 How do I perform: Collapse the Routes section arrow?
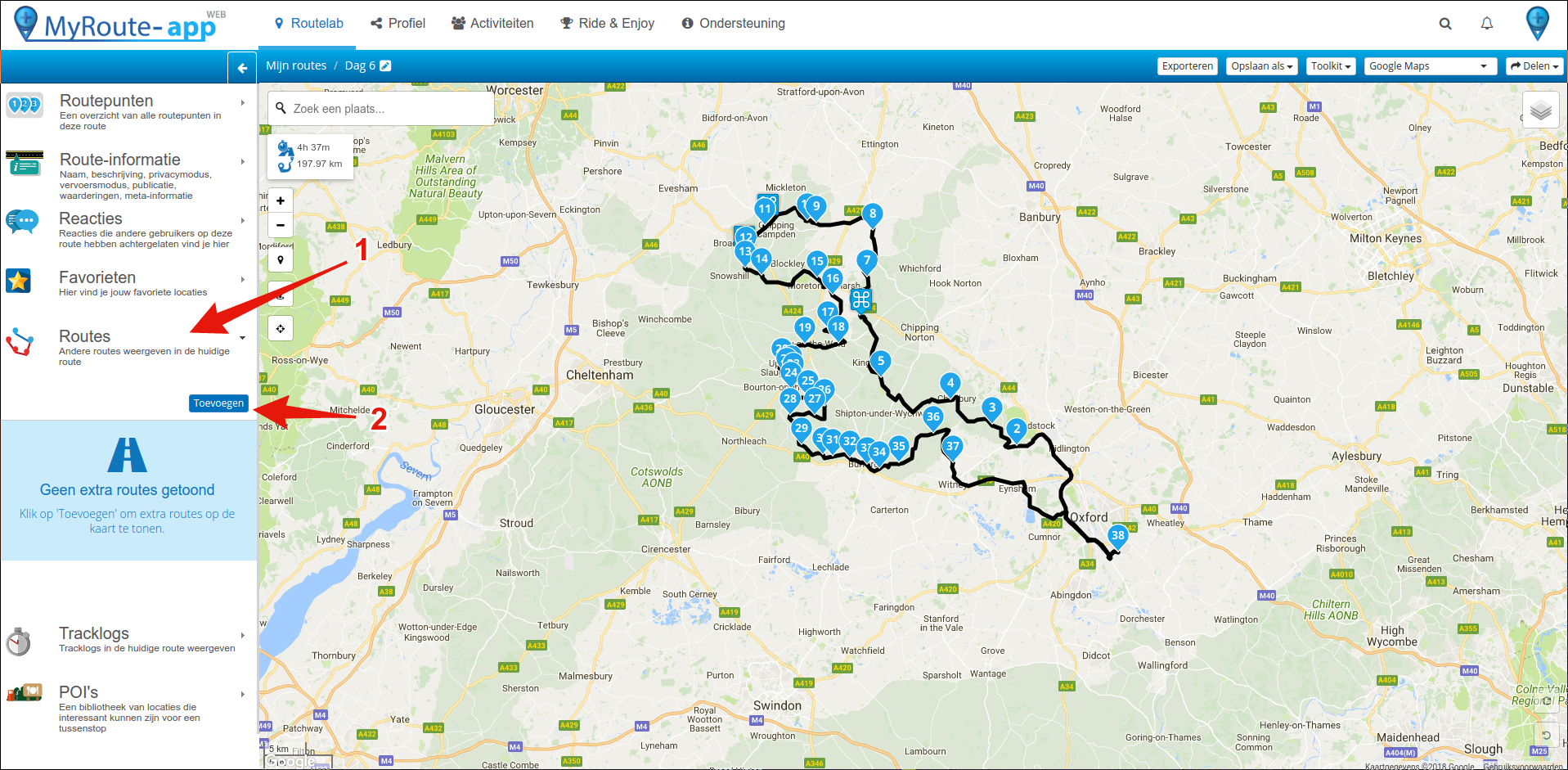click(243, 338)
